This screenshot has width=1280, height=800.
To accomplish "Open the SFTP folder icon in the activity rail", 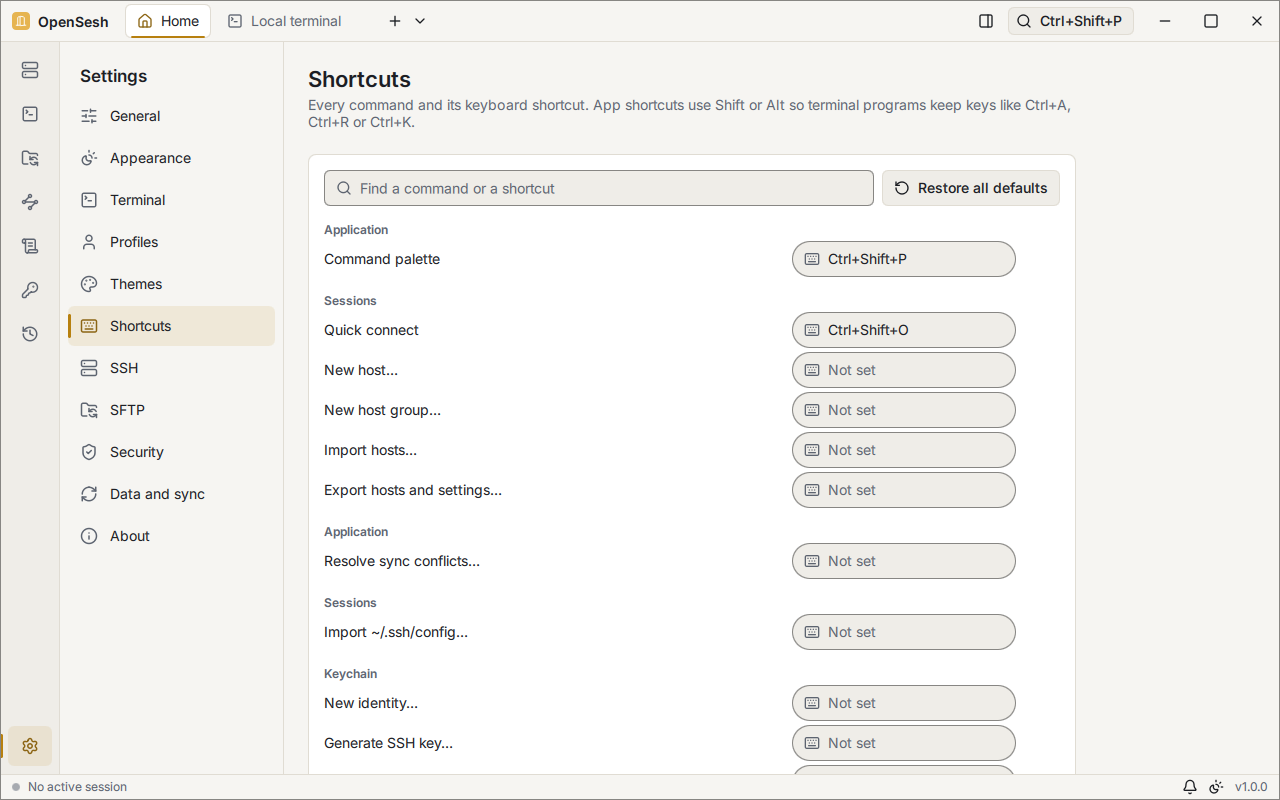I will (x=30, y=158).
